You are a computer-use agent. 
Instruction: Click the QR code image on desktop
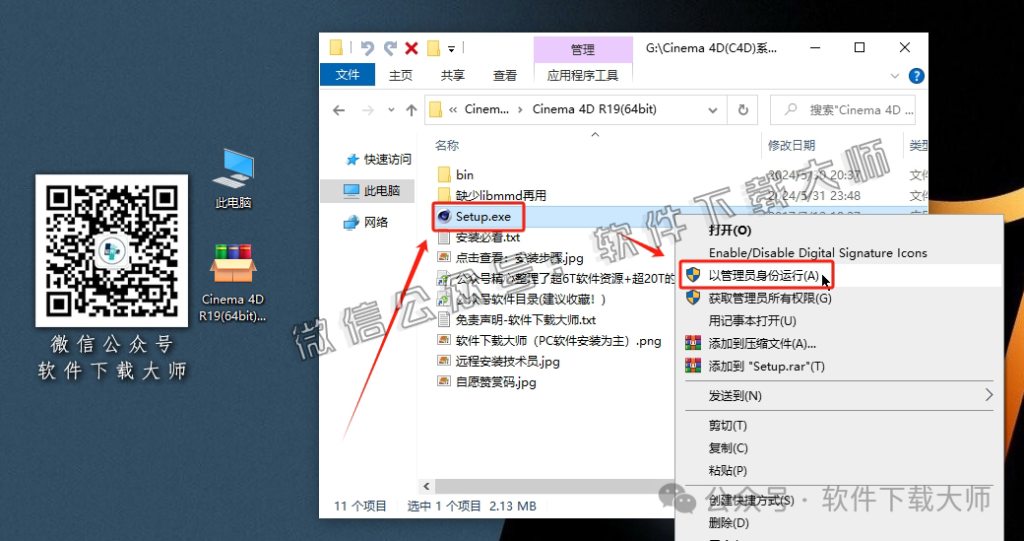coord(112,250)
